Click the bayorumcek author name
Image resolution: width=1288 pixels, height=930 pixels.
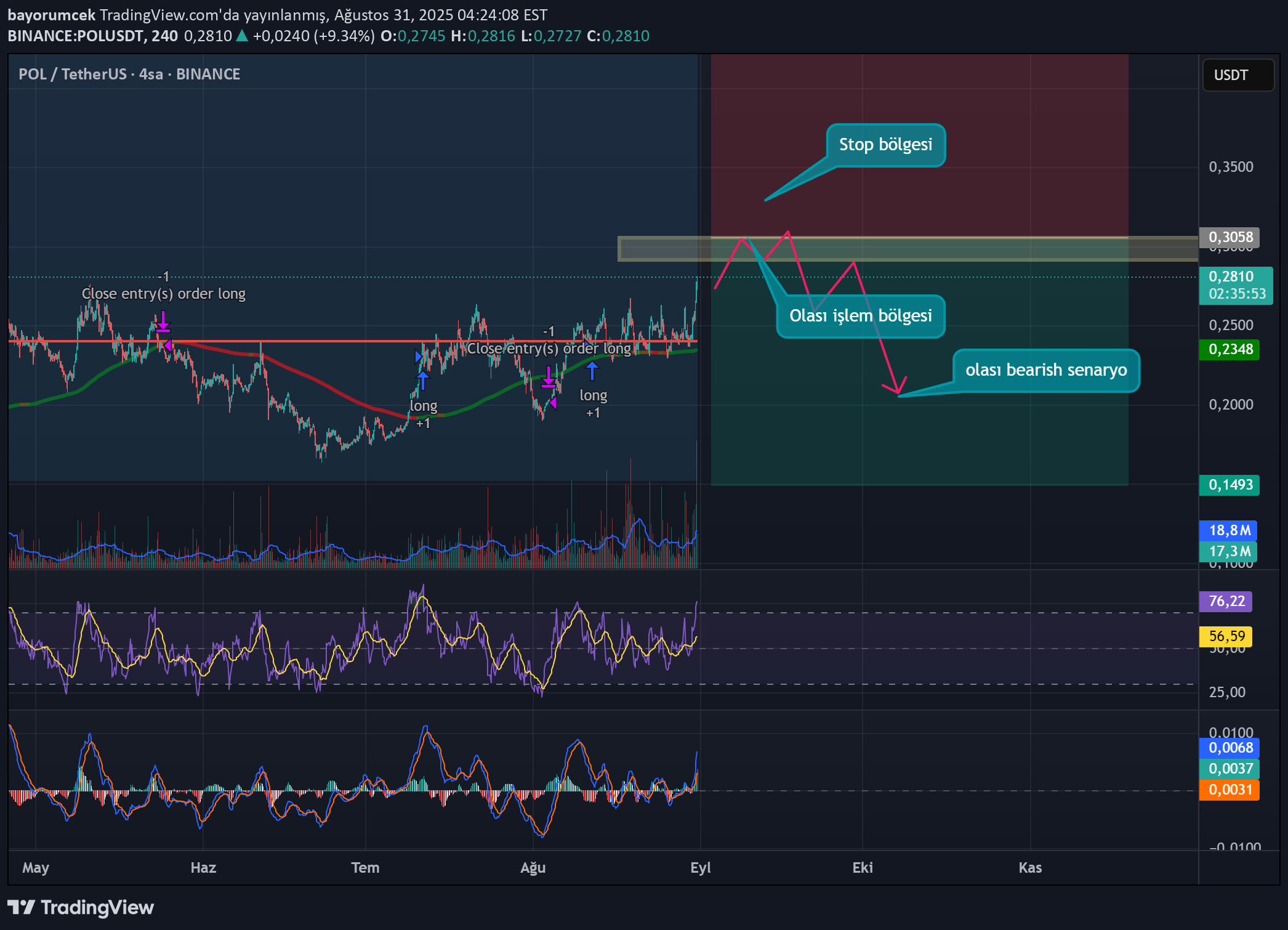coord(52,15)
